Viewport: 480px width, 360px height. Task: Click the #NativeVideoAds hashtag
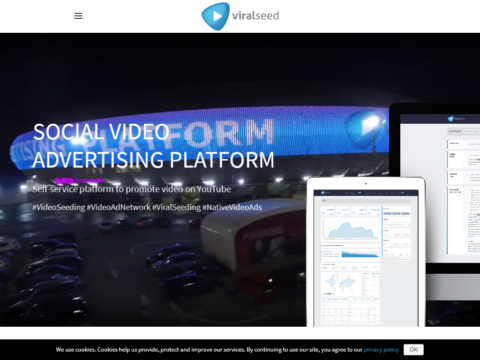pos(232,207)
